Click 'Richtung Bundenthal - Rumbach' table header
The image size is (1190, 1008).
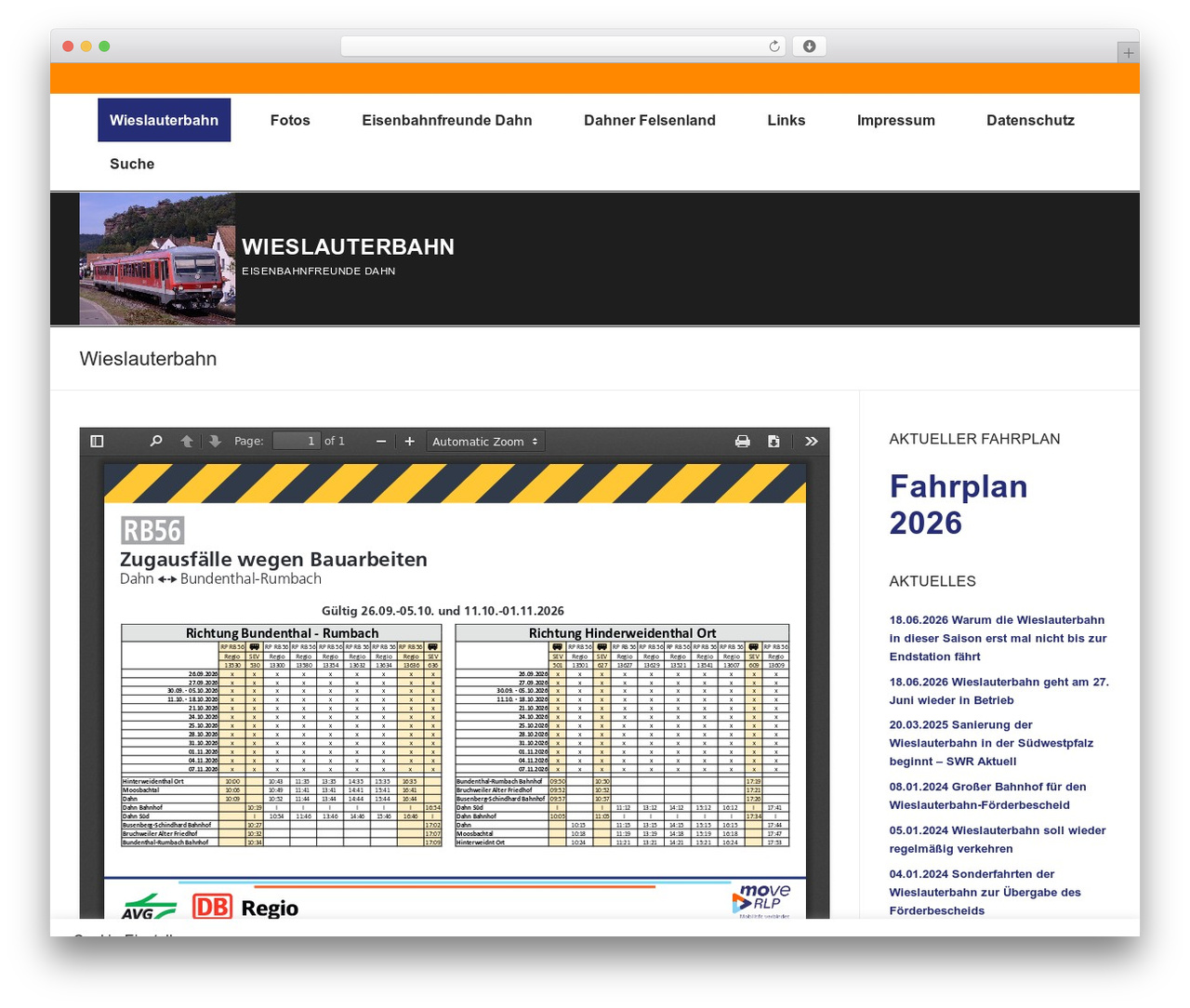282,633
